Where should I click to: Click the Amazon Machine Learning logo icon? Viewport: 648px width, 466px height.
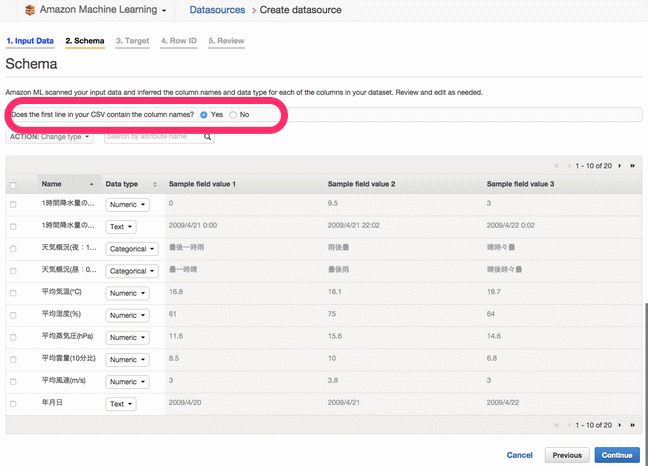pos(30,10)
